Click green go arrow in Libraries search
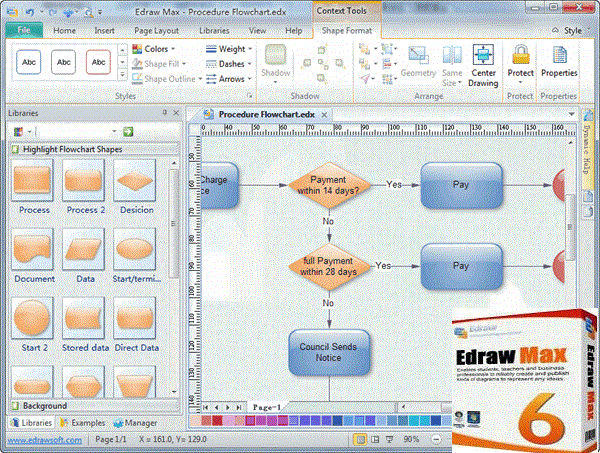Viewport: 600px width, 453px height. [128, 132]
